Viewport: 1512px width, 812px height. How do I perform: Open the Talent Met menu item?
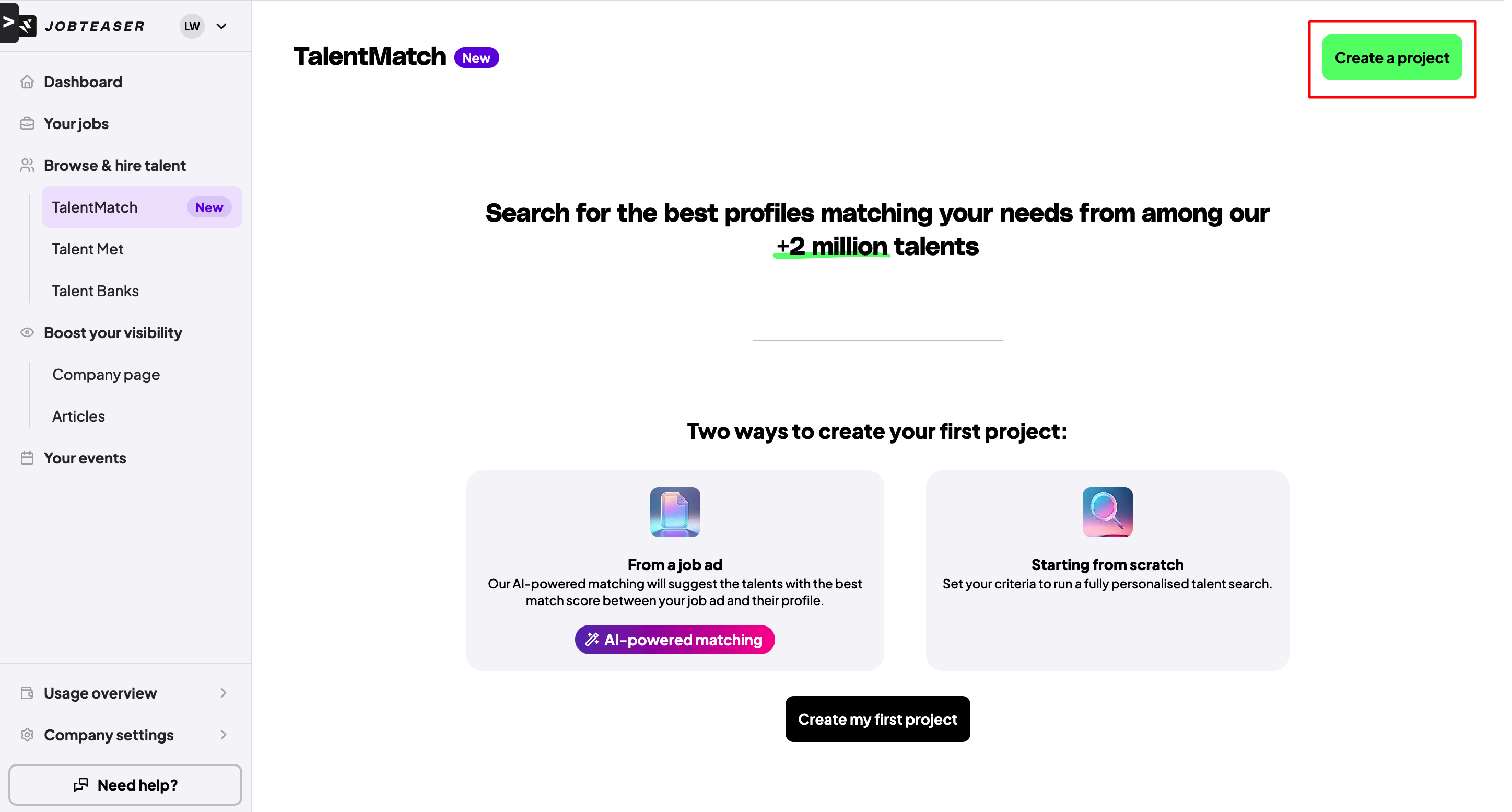tap(88, 249)
